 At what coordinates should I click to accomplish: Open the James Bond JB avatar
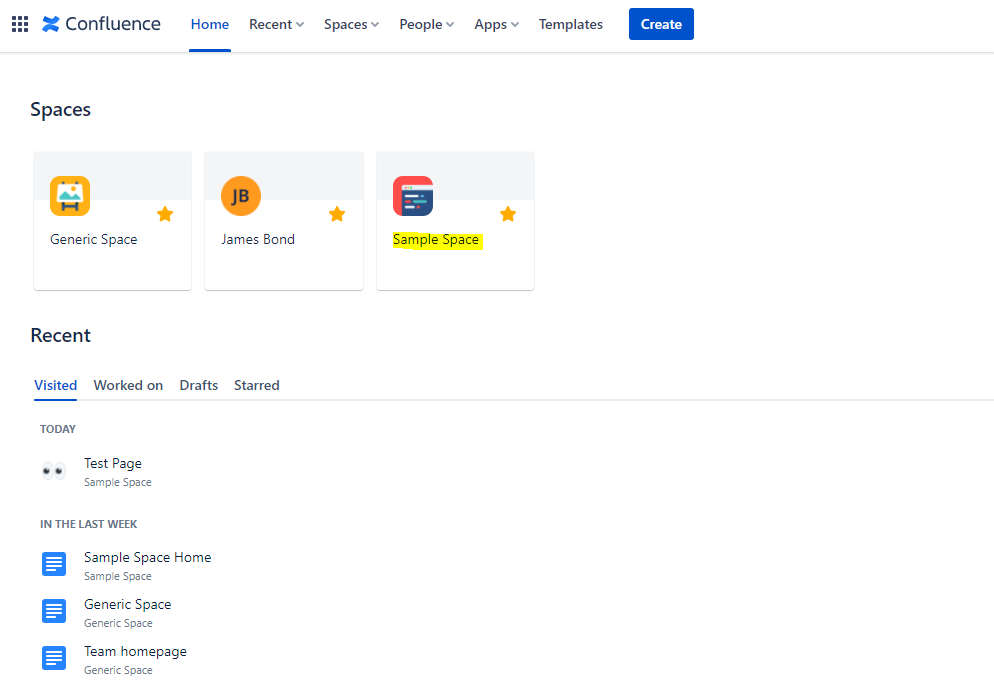pyautogui.click(x=241, y=196)
